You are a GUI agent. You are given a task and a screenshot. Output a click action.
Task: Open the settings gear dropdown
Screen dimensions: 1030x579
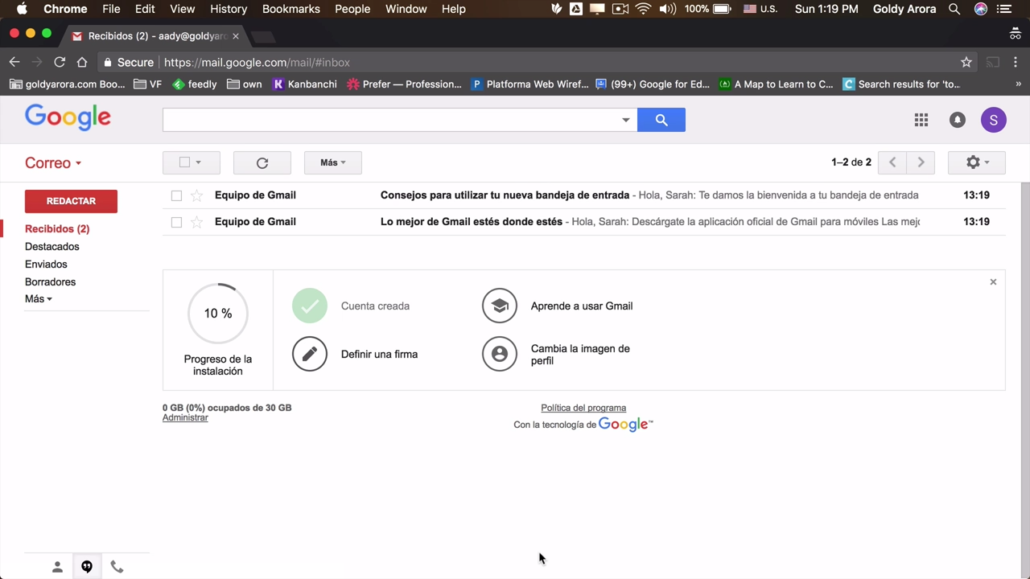click(976, 162)
